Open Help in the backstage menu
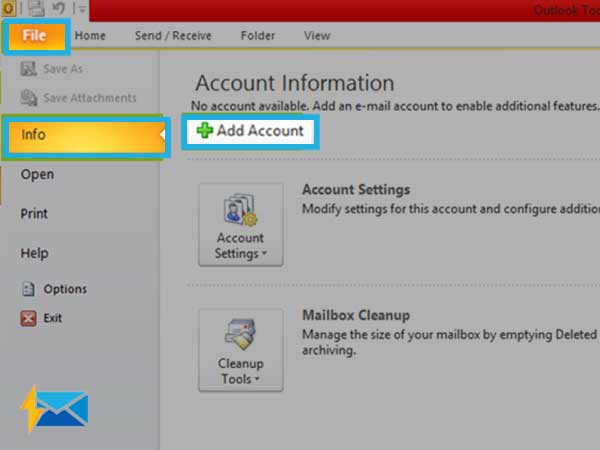Viewport: 600px width, 450px height. 34,253
